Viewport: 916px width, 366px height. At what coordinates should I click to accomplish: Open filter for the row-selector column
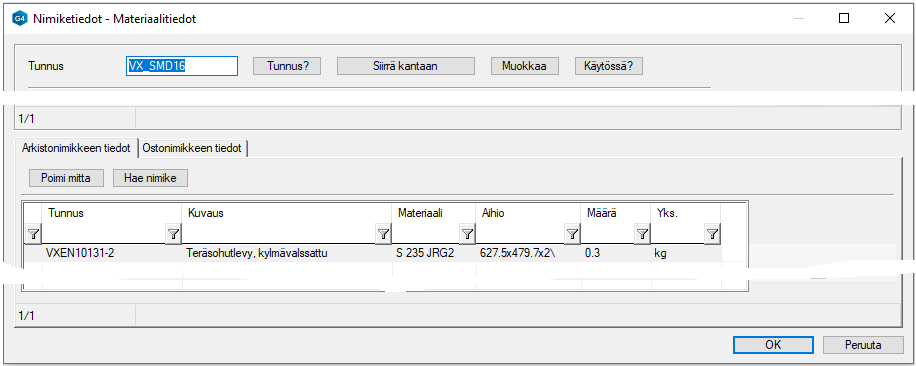click(33, 235)
